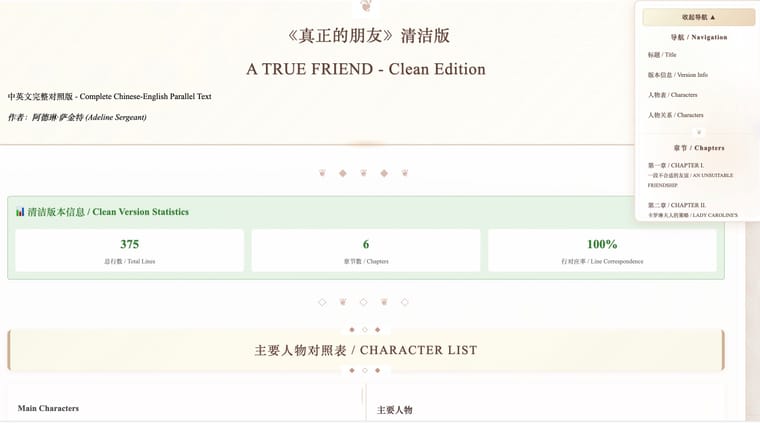Click the small ornament divider in navigation panel
Image resolution: width=760 pixels, height=423 pixels.
pyautogui.click(x=698, y=132)
